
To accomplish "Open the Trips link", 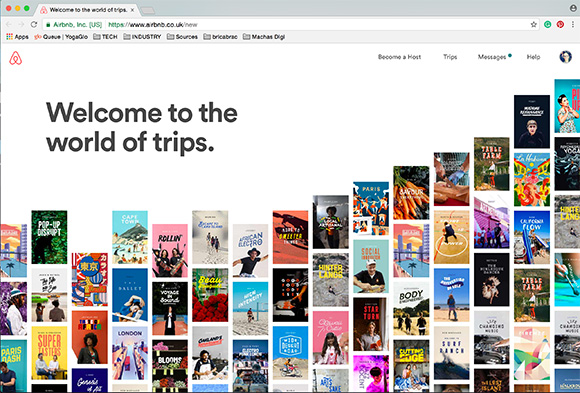I will [450, 57].
